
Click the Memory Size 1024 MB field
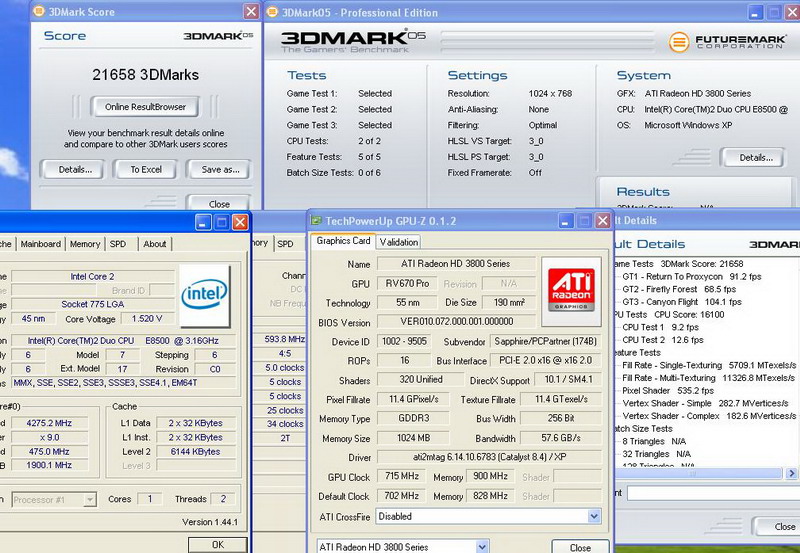pyautogui.click(x=413, y=438)
